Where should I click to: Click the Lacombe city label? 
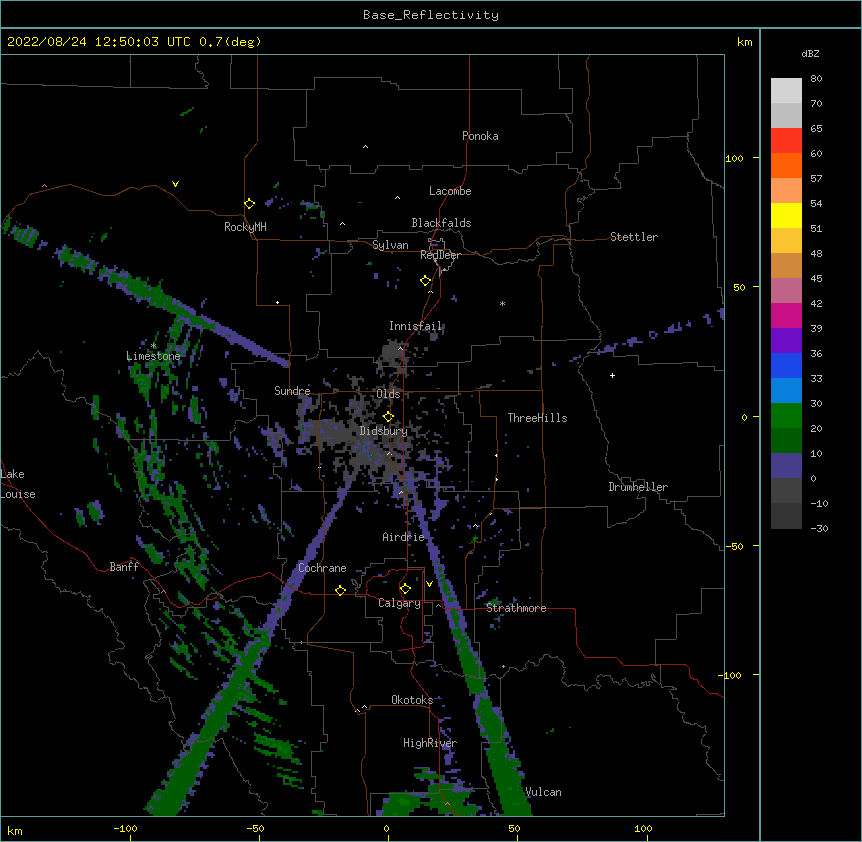tap(450, 191)
